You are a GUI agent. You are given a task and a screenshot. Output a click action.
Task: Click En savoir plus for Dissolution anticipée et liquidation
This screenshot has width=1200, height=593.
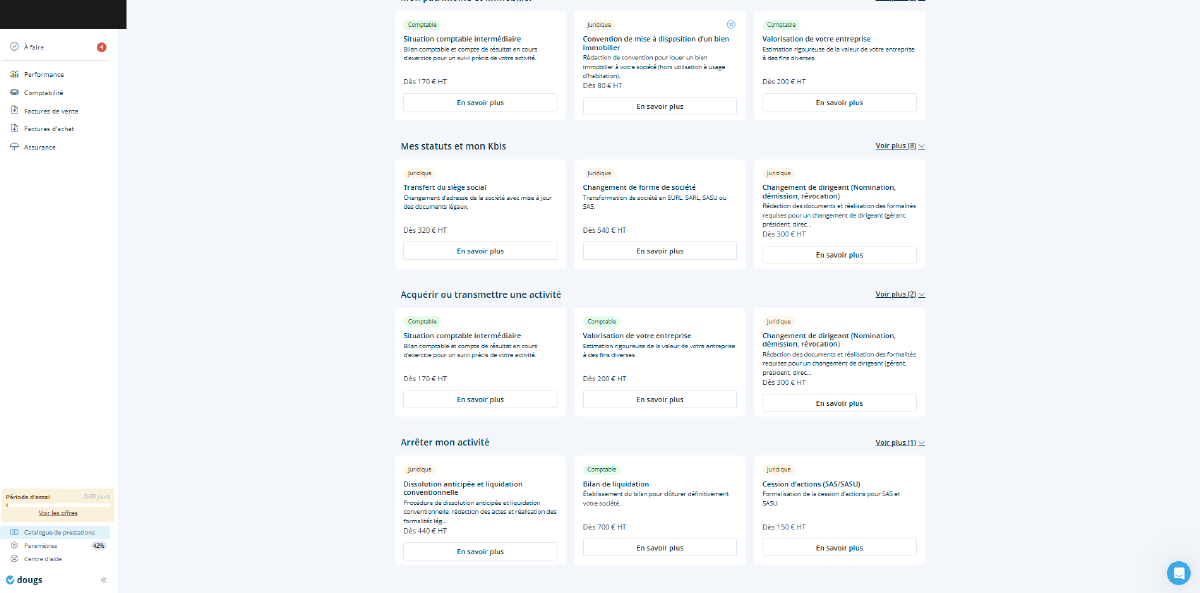click(480, 551)
